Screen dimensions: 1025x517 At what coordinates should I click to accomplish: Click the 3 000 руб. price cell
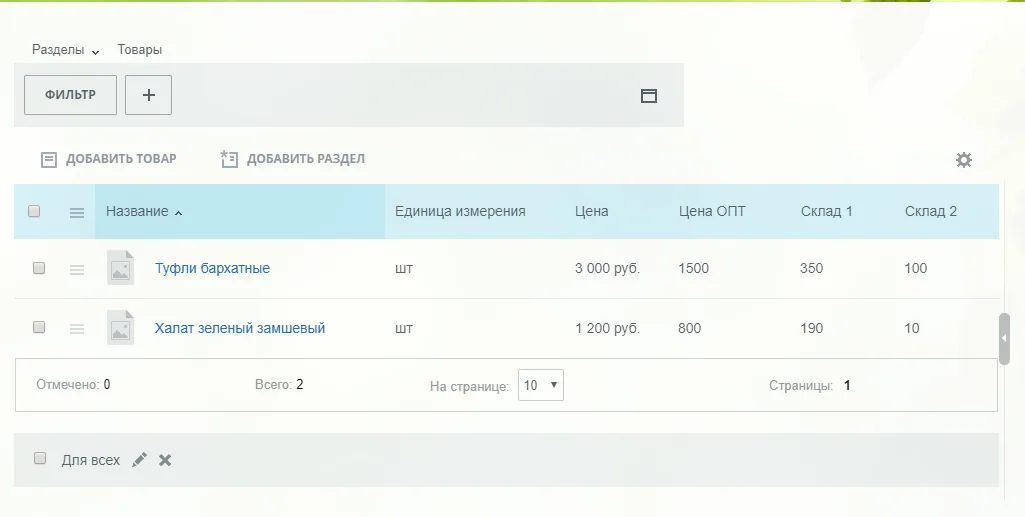(x=607, y=268)
